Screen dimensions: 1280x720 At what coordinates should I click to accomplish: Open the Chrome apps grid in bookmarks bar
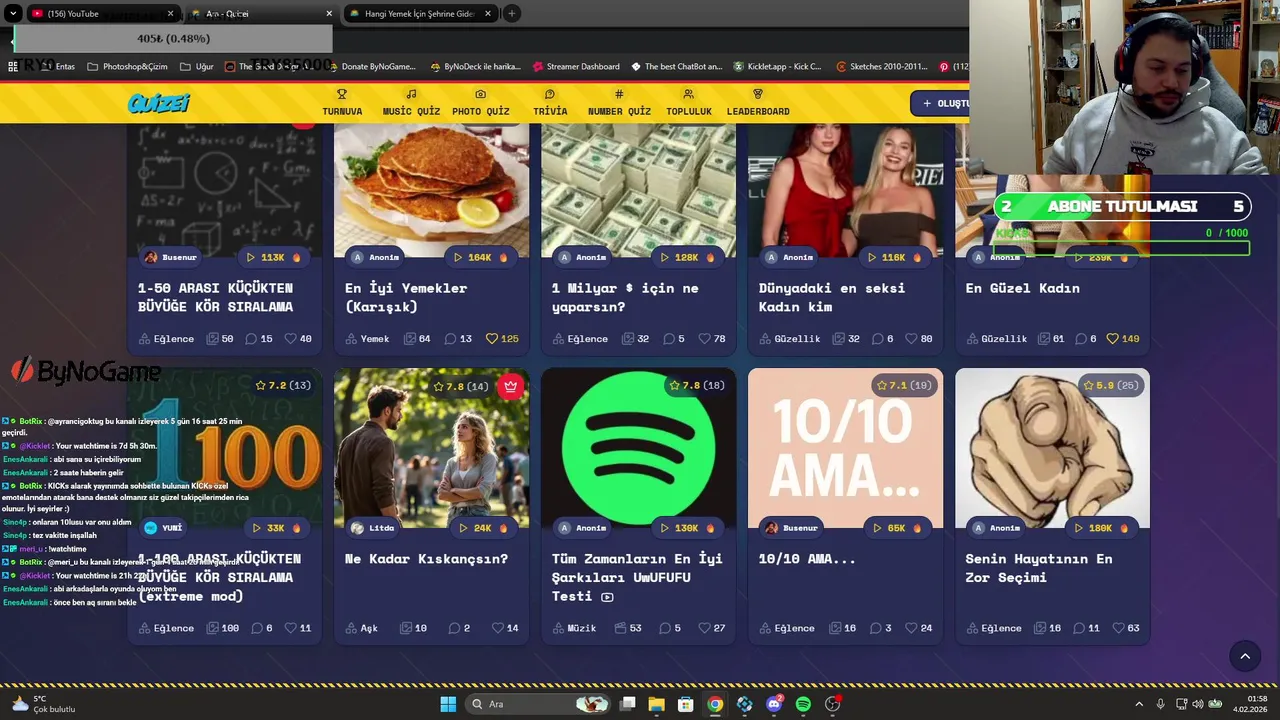pos(12,66)
